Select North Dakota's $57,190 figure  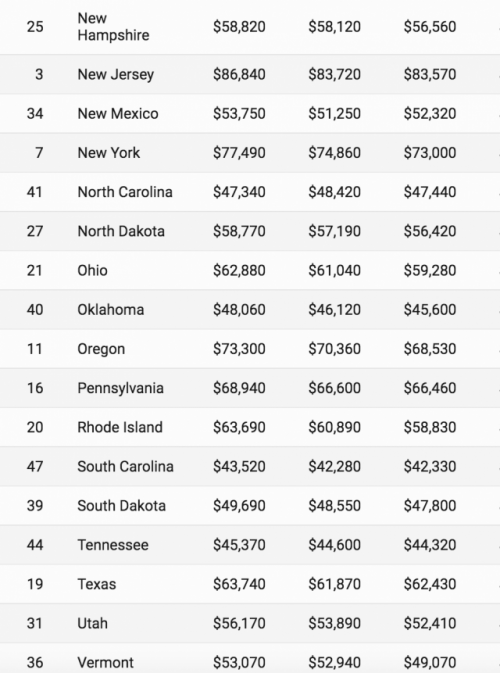pyautogui.click(x=334, y=231)
